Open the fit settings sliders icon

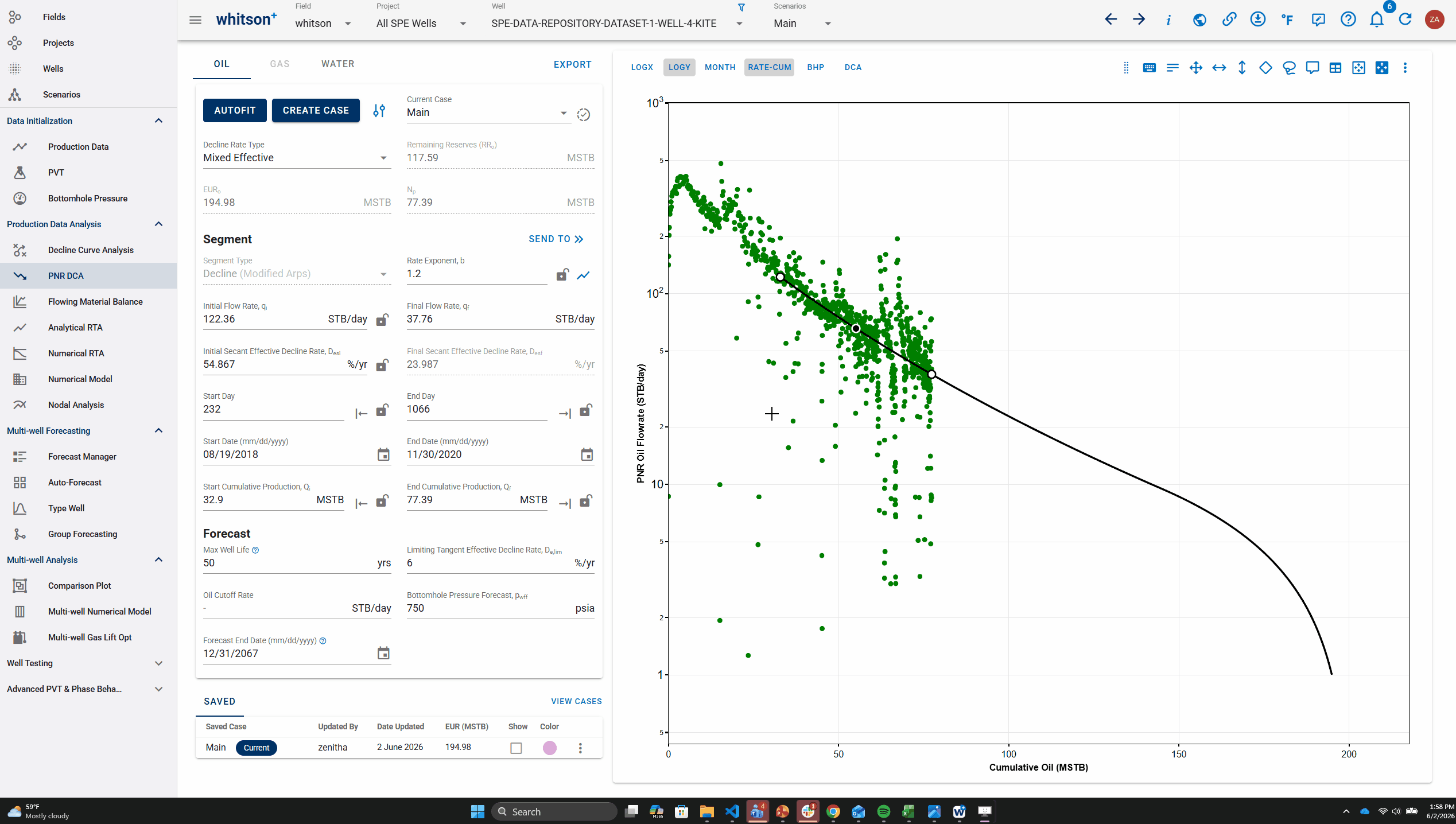379,110
